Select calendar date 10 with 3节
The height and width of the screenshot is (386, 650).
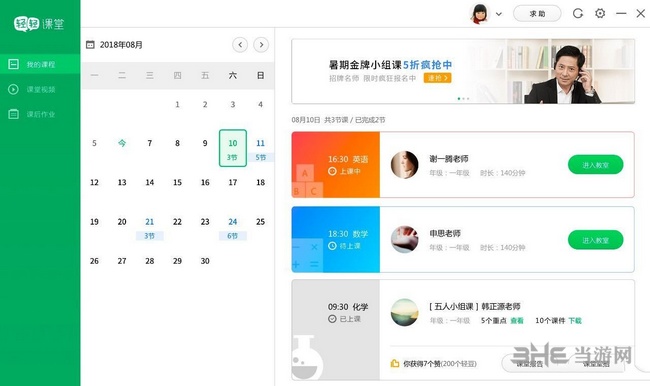click(233, 148)
